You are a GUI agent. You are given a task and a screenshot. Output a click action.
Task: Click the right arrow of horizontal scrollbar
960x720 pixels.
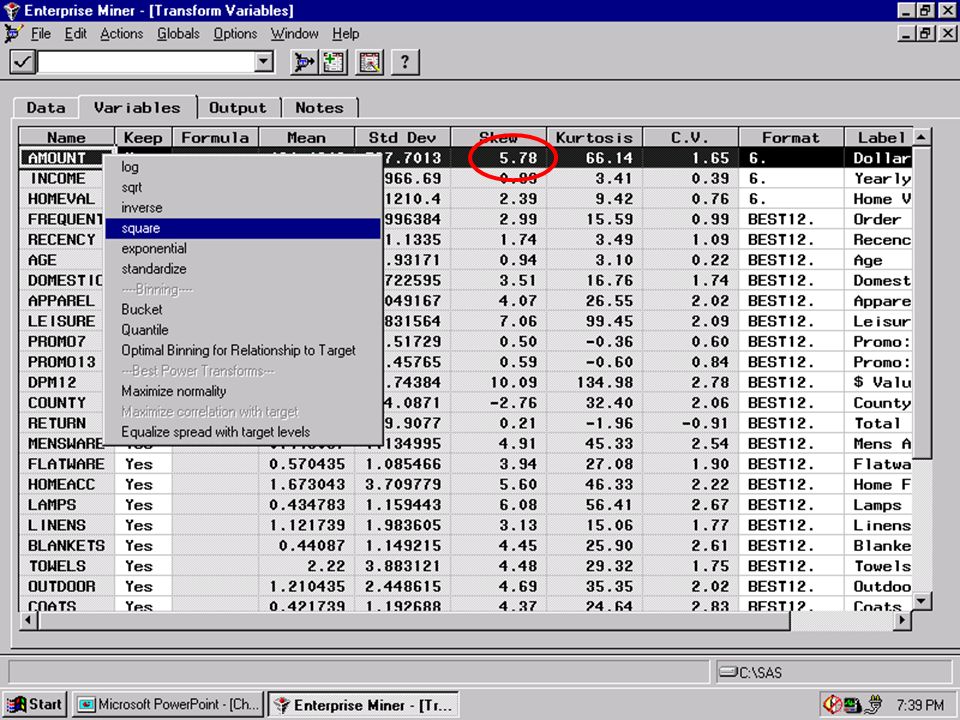pos(902,620)
